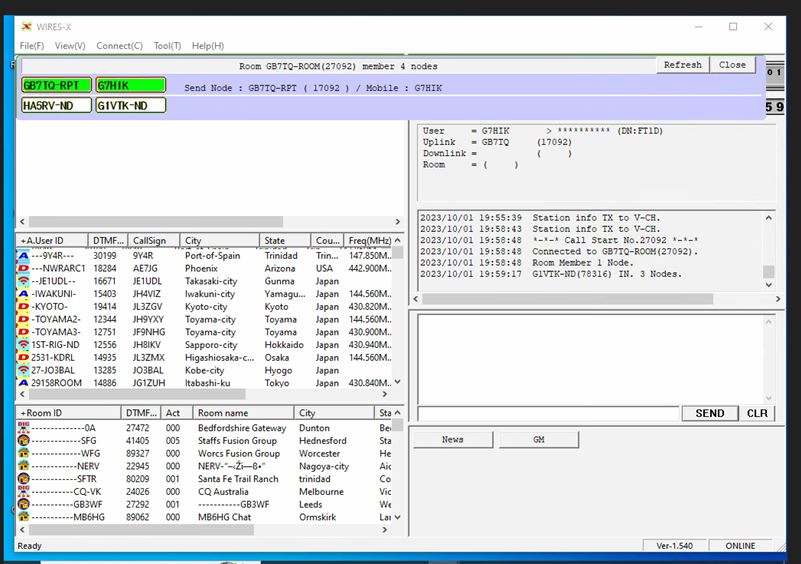Image resolution: width=801 pixels, height=564 pixels.
Task: Clear the message box with CLR
Action: click(x=757, y=413)
